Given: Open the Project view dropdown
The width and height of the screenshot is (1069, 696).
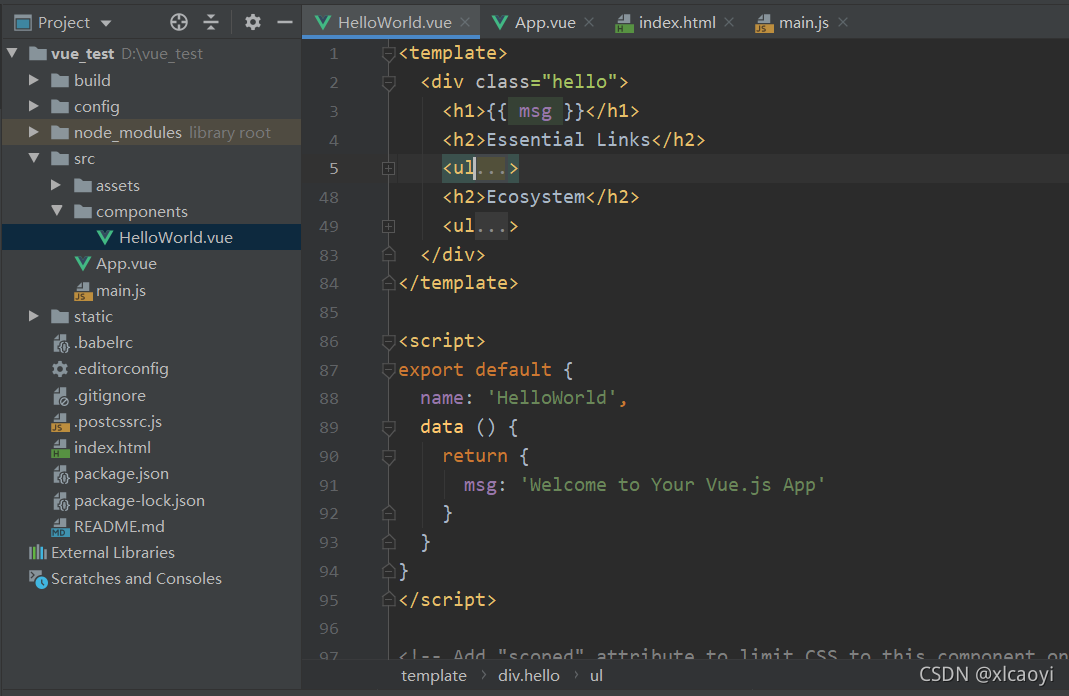Looking at the screenshot, I should 106,23.
